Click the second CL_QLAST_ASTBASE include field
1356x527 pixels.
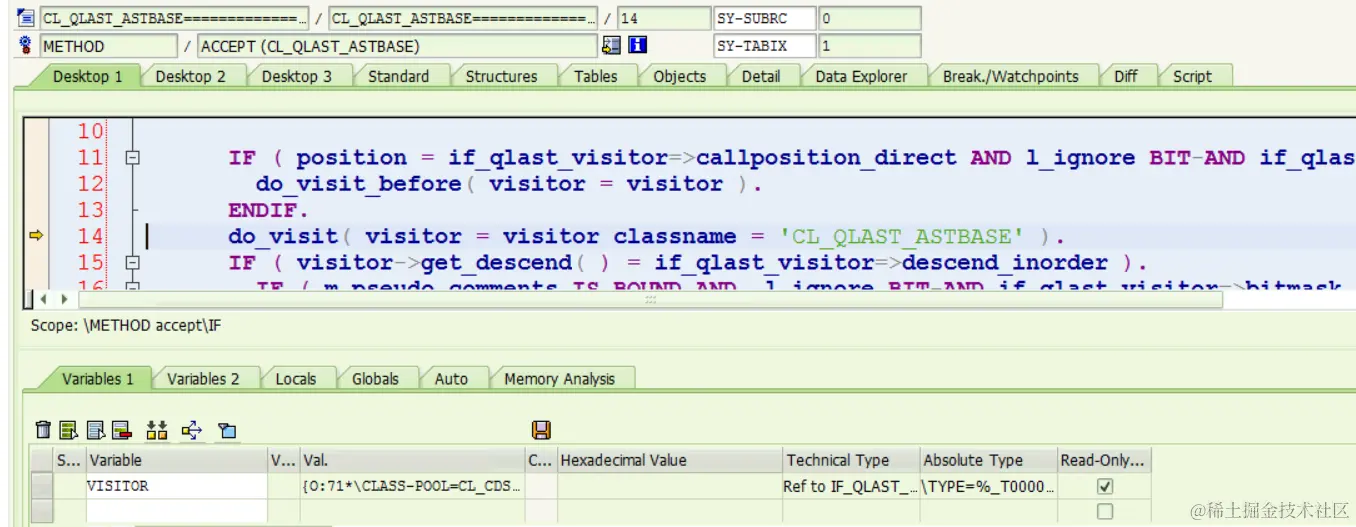click(463, 18)
